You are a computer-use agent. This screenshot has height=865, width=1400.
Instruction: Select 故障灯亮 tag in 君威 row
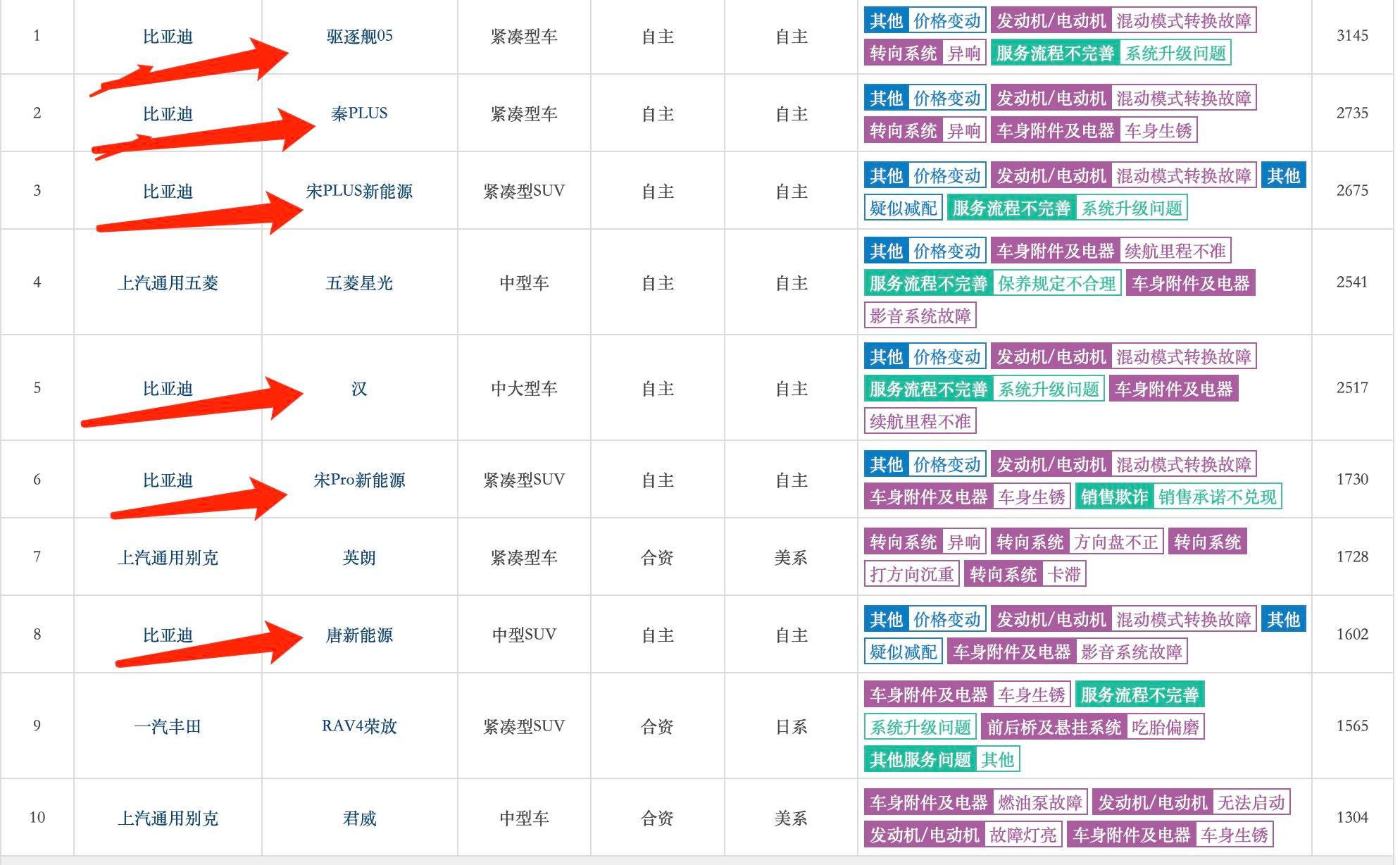tap(1023, 835)
